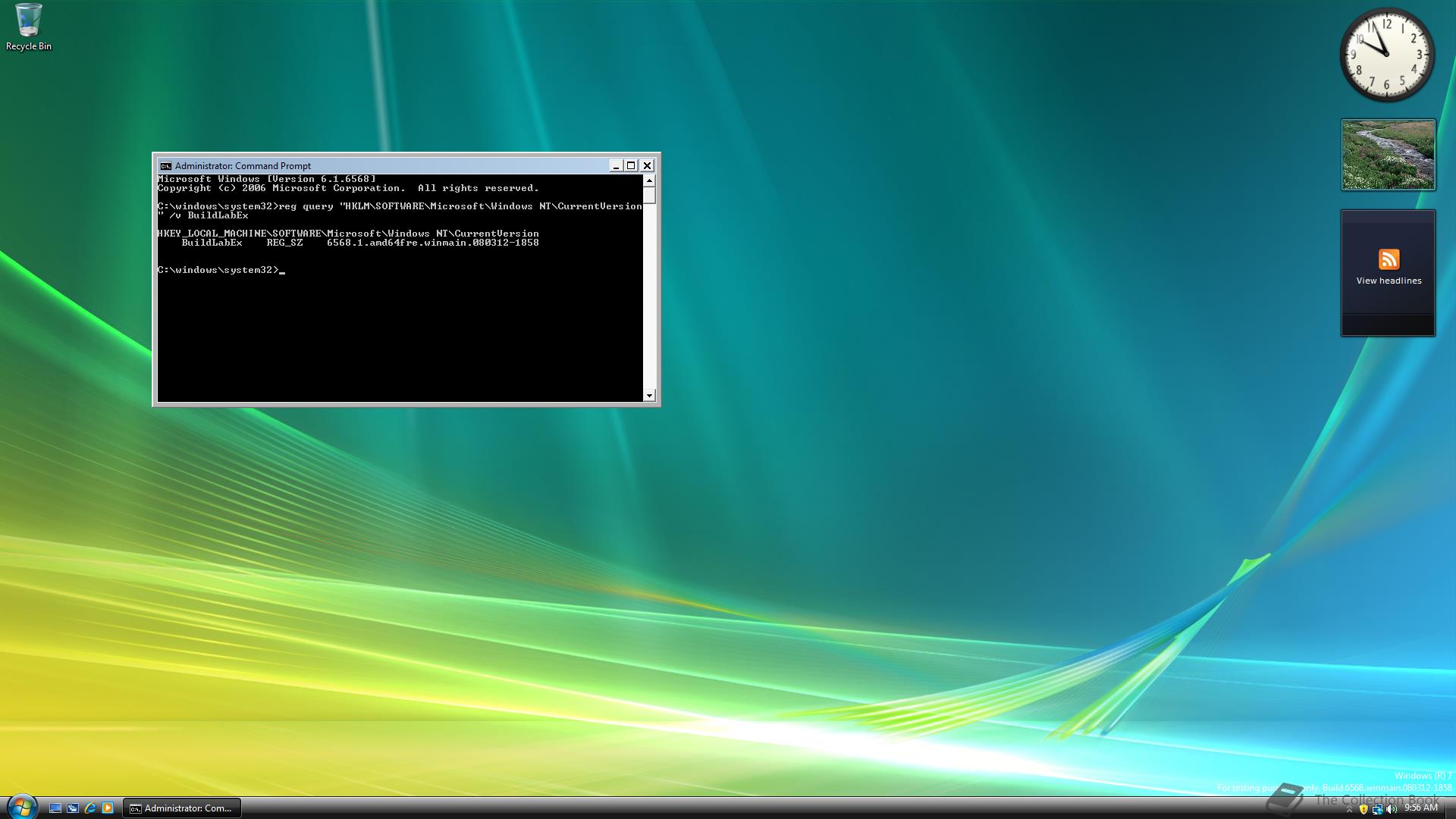1456x819 pixels.
Task: Launch Internet Explorer from Quick Launch
Action: (90, 808)
